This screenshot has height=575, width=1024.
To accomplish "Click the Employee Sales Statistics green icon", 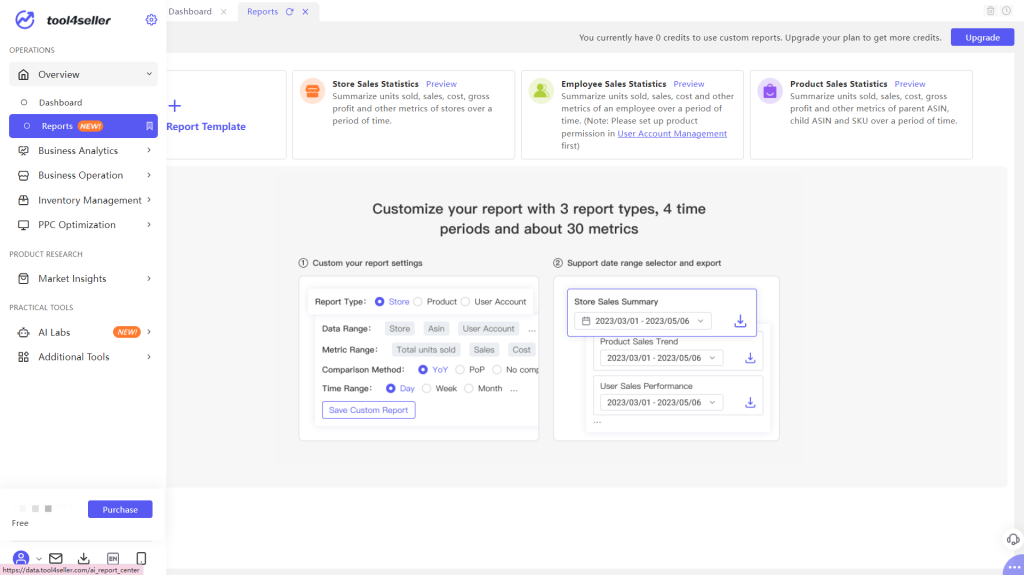I will tap(541, 91).
